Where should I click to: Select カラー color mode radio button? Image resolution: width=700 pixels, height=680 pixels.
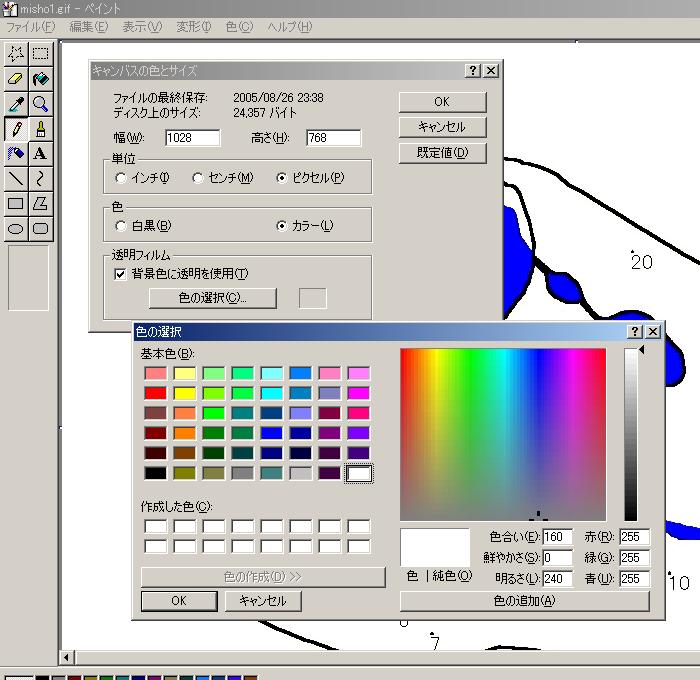coord(282,226)
